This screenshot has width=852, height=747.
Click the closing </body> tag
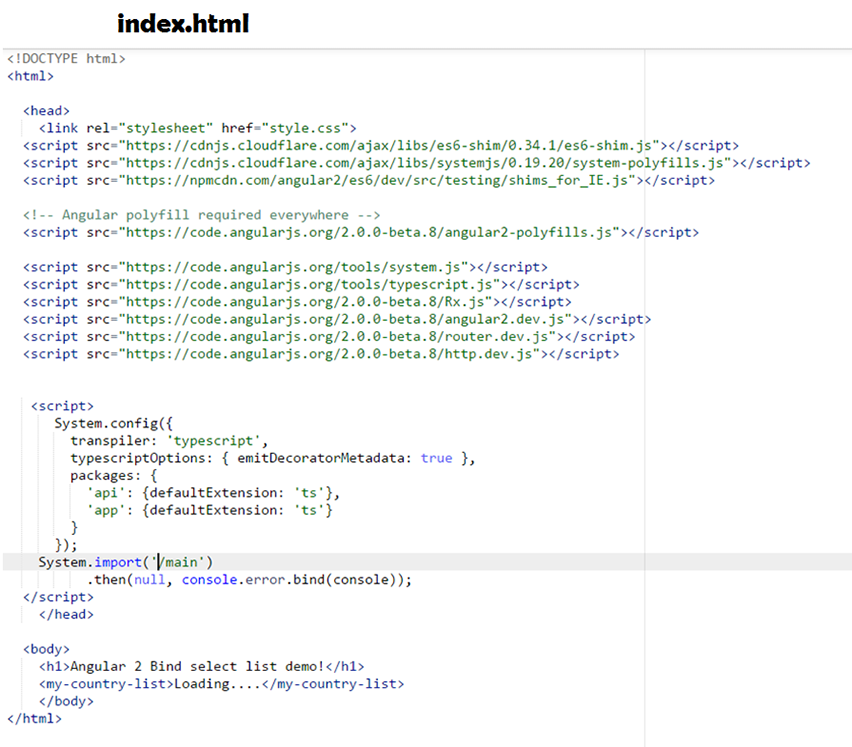coord(66,701)
